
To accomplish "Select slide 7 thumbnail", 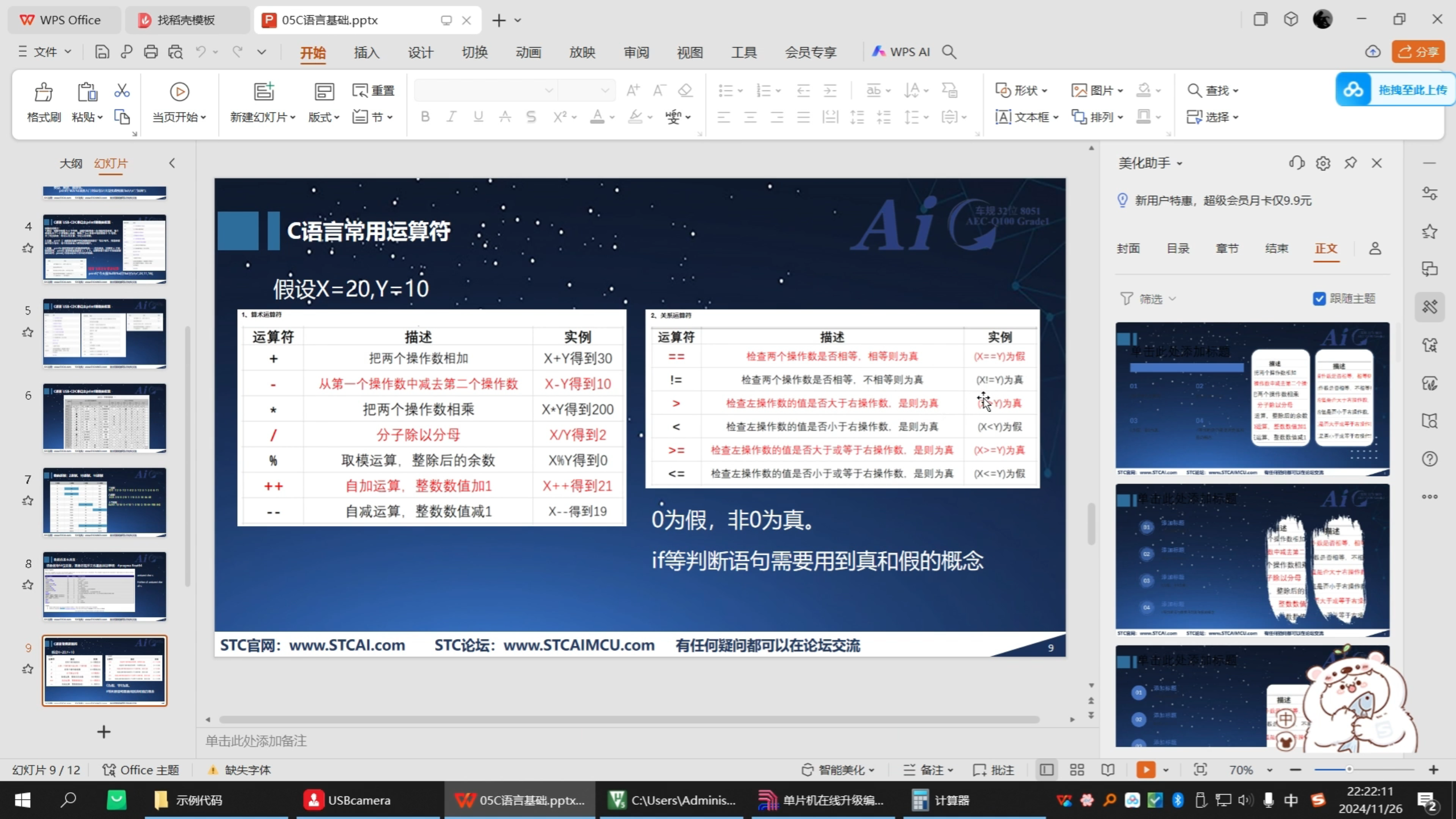I will click(x=105, y=502).
